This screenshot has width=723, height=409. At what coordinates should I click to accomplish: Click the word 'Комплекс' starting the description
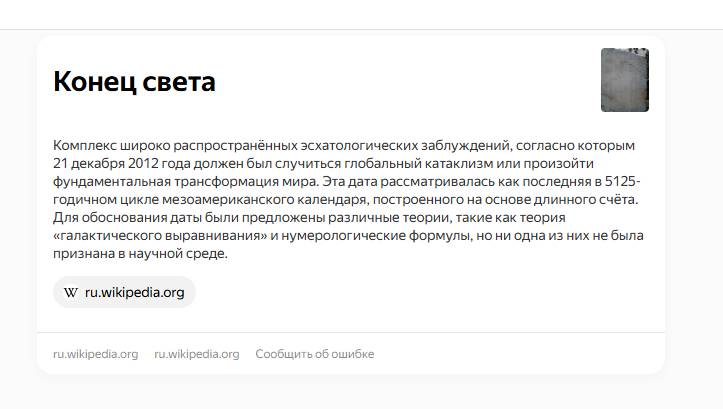point(84,146)
